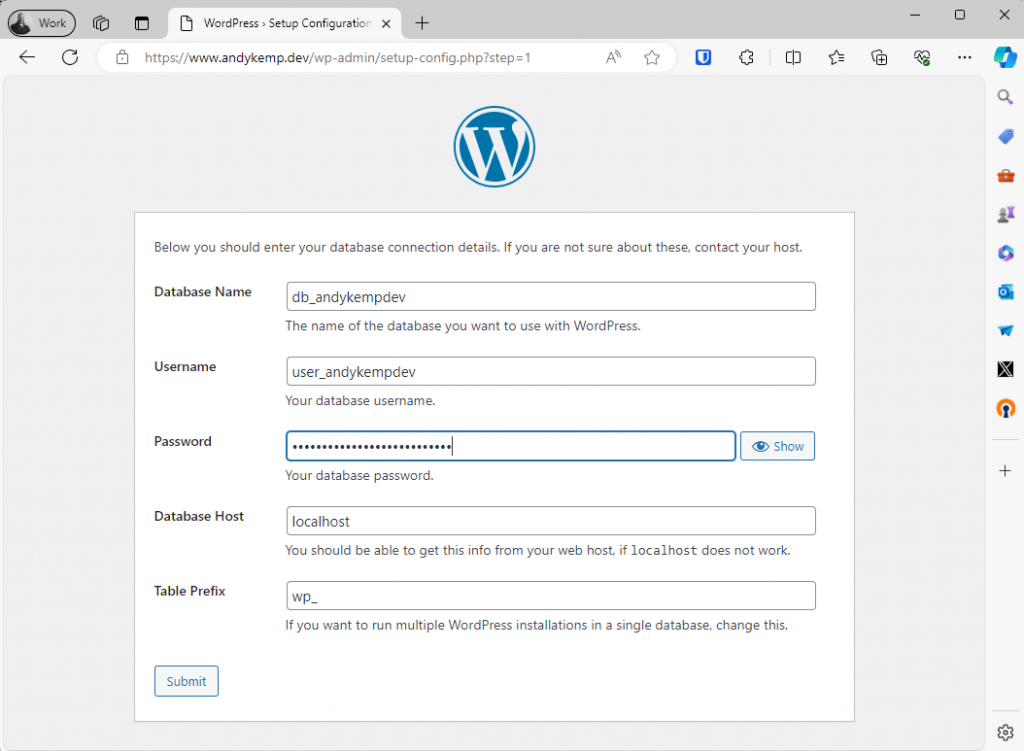
Task: Add this page to favorites star
Action: 652,57
